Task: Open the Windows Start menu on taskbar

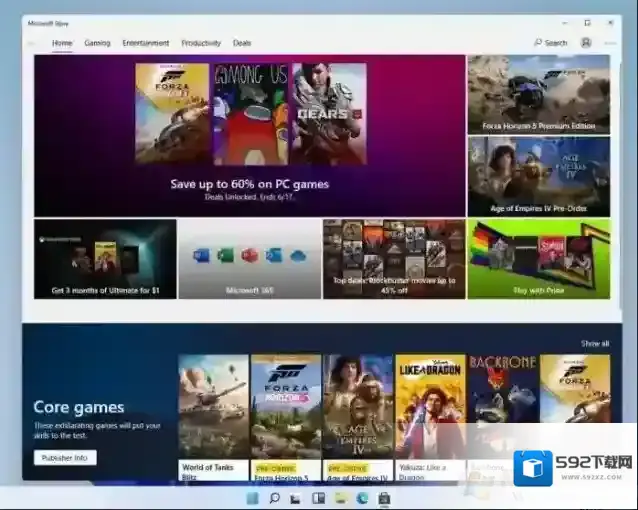Action: pos(250,498)
